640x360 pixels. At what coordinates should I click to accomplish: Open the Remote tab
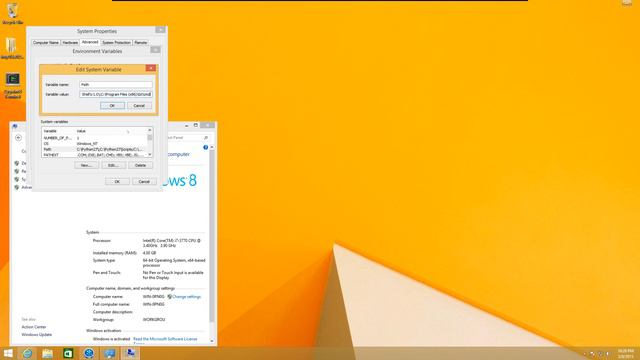click(141, 42)
